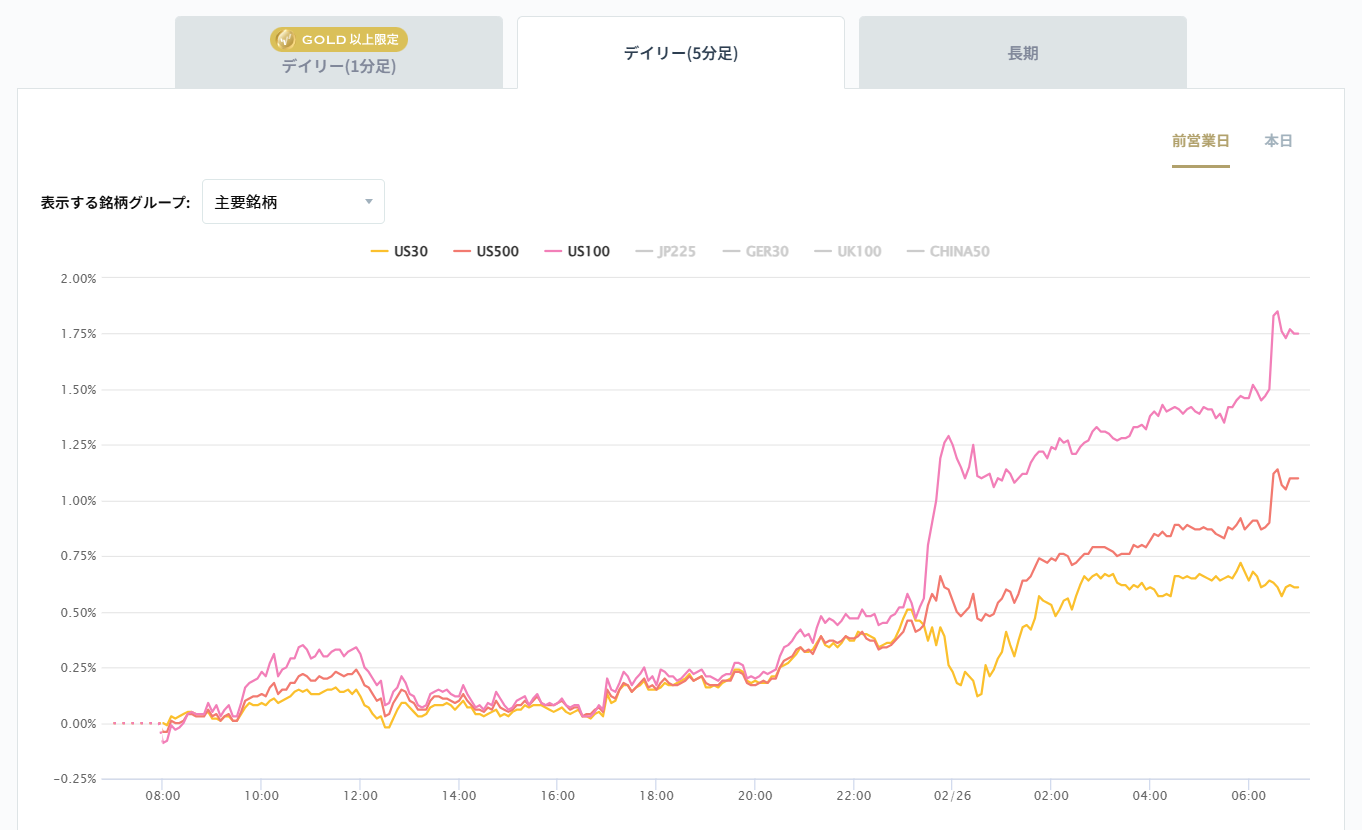The image size is (1362, 830).
Task: Click the GOLD badge coin icon
Action: [286, 39]
